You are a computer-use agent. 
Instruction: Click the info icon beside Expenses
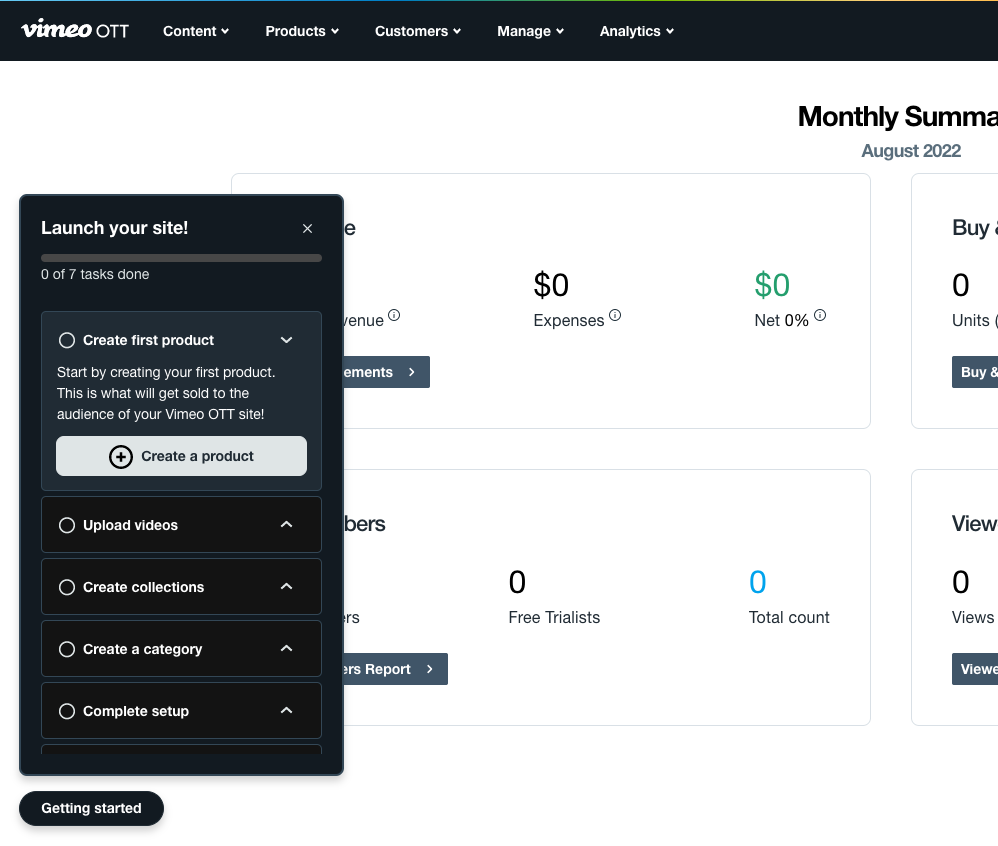(x=615, y=316)
